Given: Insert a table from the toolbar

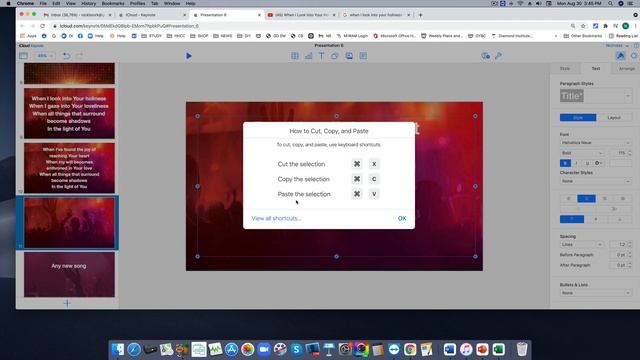Looking at the screenshot, I should (x=295, y=56).
